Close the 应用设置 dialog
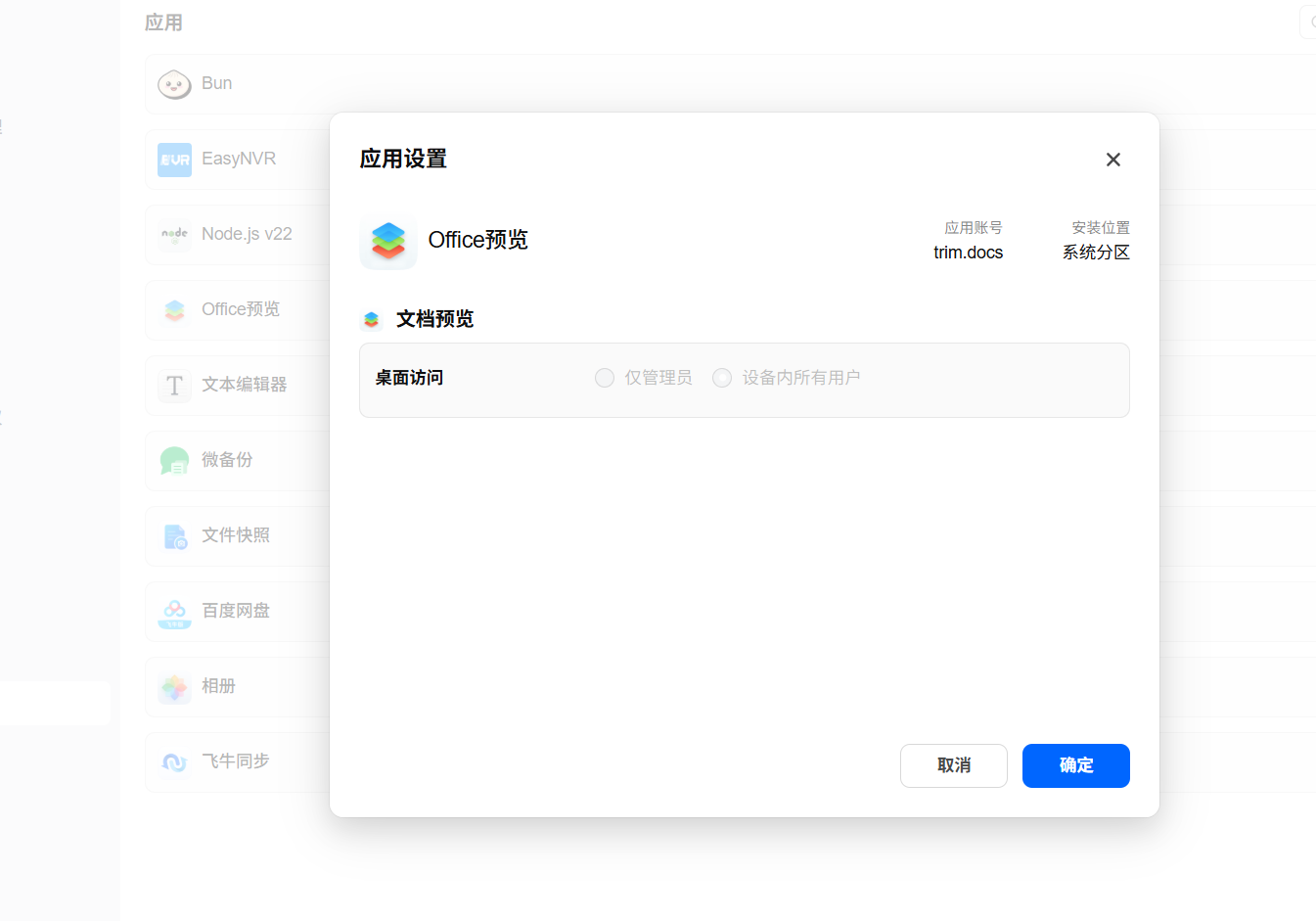 1113,160
